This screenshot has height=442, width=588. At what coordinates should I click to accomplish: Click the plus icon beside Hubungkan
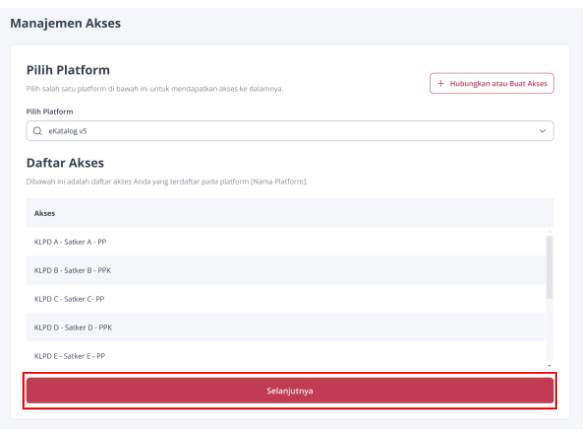click(x=441, y=83)
